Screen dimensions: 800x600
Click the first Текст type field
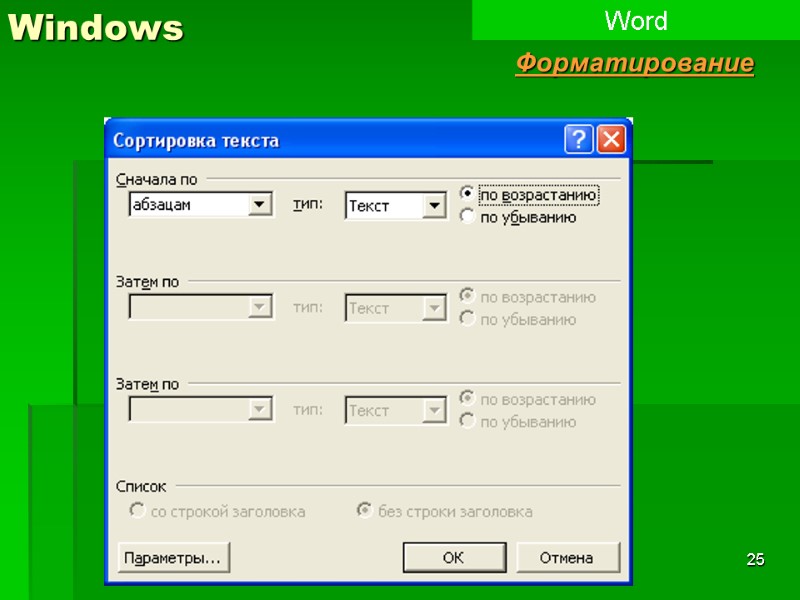(396, 206)
